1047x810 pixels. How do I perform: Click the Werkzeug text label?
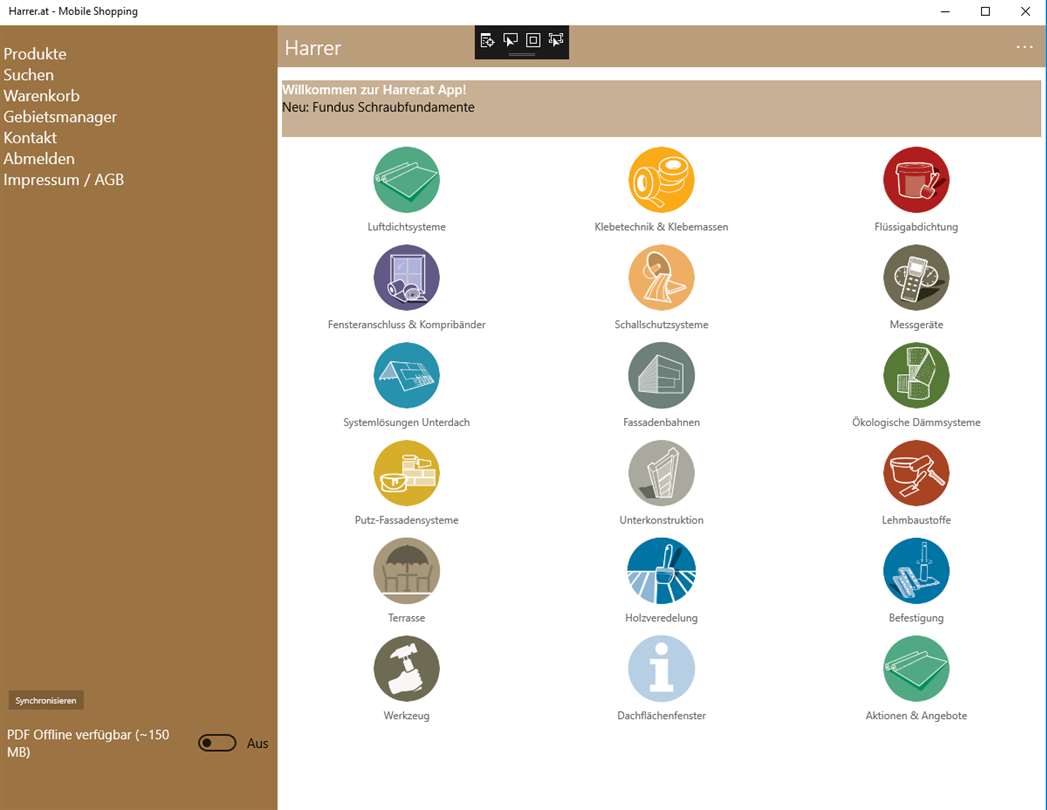click(x=406, y=715)
